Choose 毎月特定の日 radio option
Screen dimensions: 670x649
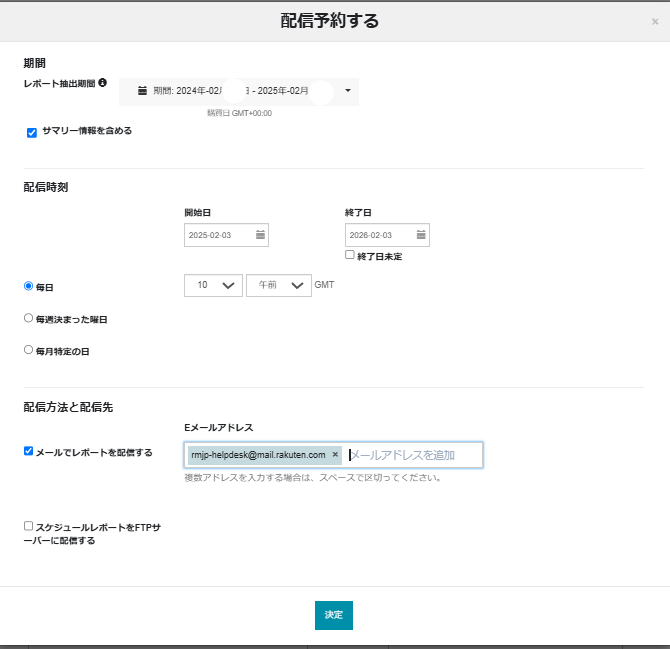(28, 350)
